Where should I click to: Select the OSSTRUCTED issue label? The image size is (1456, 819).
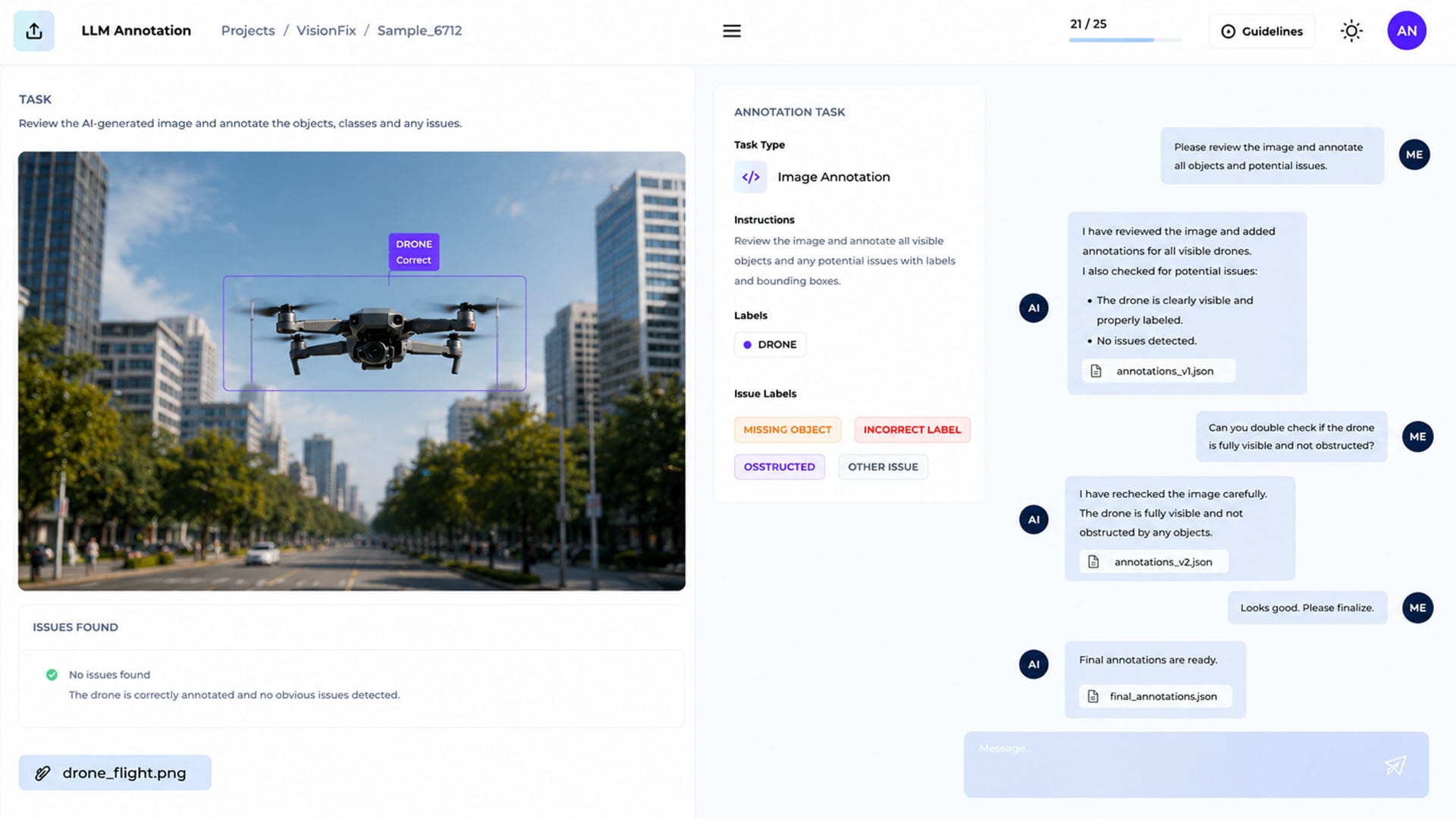tap(780, 466)
